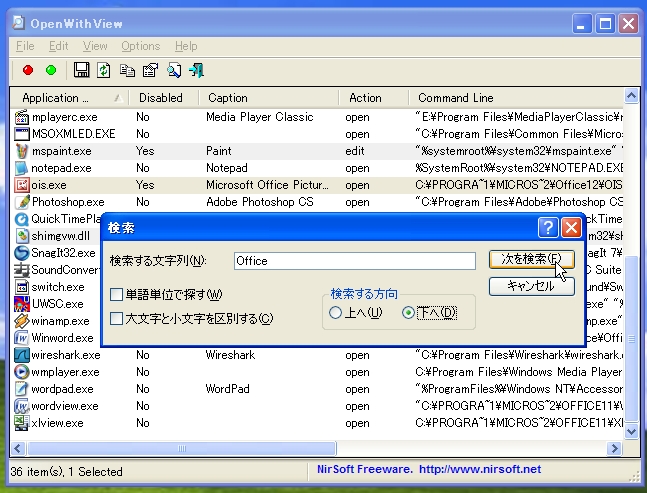Sort by the Command Line column header
The height and width of the screenshot is (493, 647).
[516, 98]
